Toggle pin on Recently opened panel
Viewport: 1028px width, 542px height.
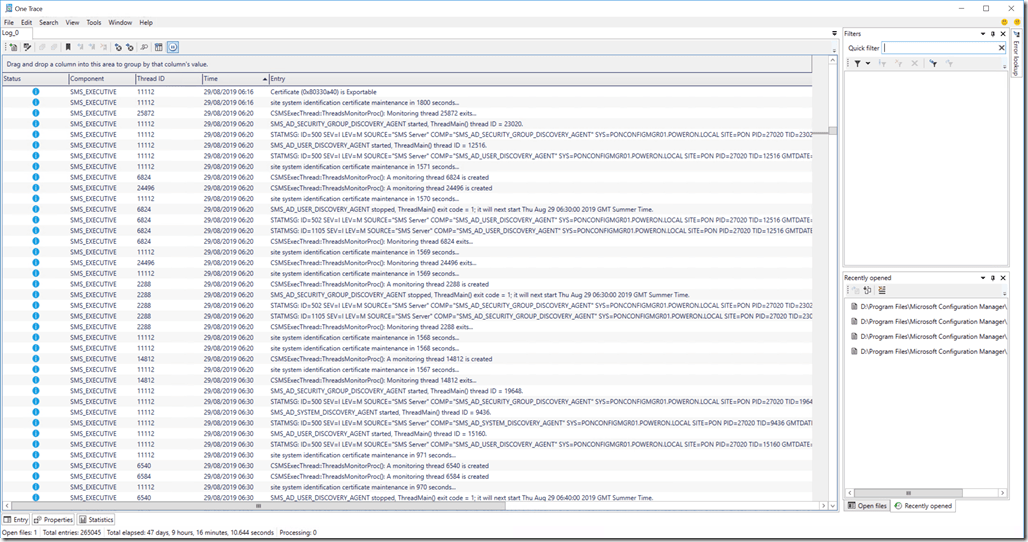click(992, 277)
